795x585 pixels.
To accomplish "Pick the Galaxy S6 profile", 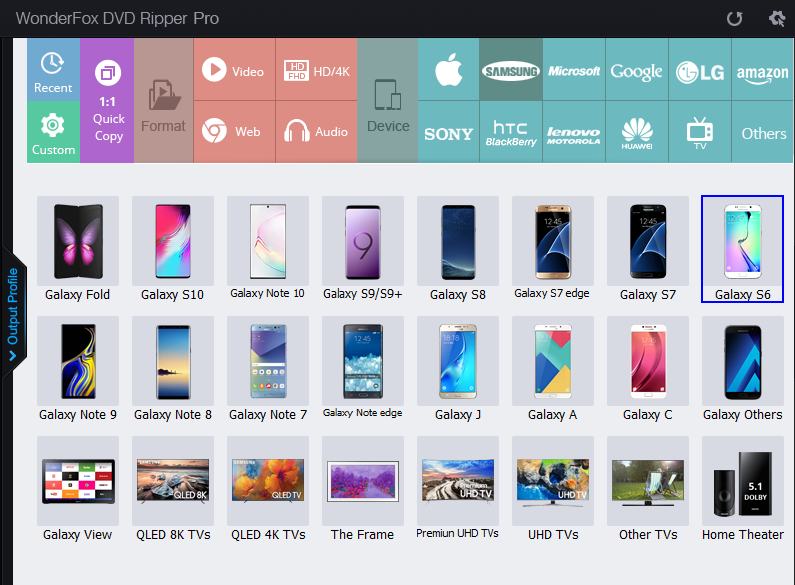I will click(742, 249).
